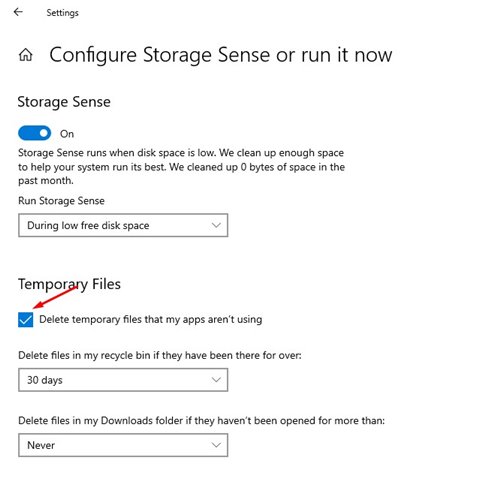This screenshot has height=481, width=500.
Task: Click 'Delete temporary files that my apps aren't using' text
Action: tap(151, 319)
